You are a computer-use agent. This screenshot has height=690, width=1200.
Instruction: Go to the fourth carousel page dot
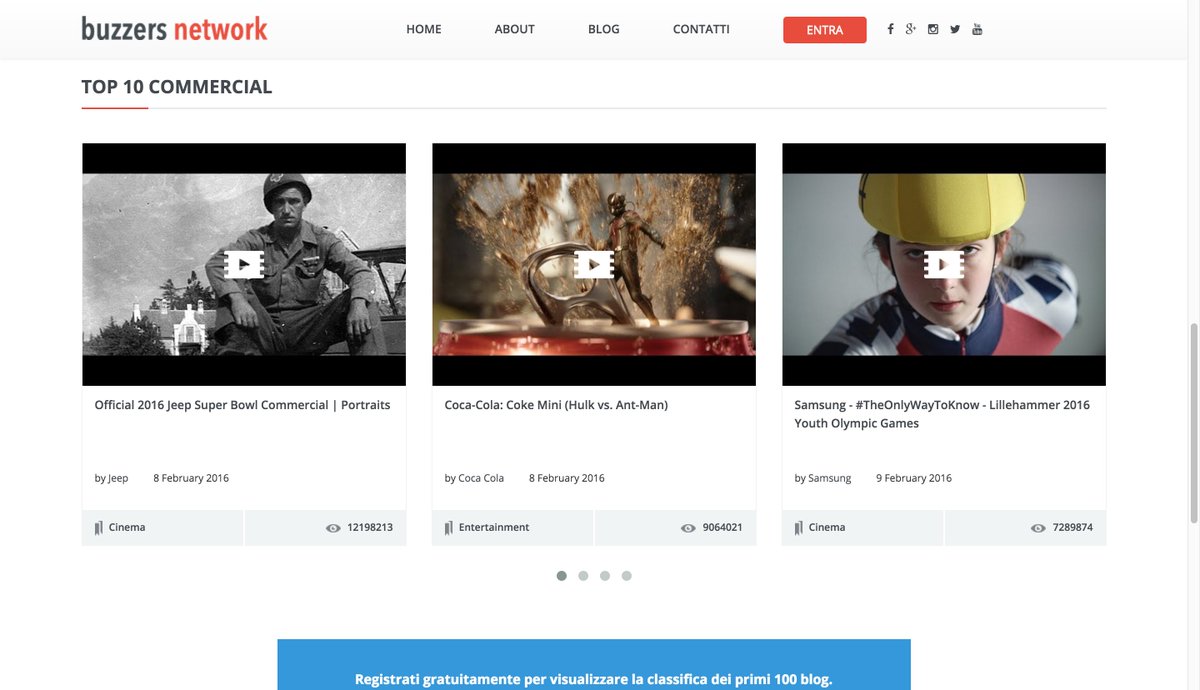coord(627,576)
